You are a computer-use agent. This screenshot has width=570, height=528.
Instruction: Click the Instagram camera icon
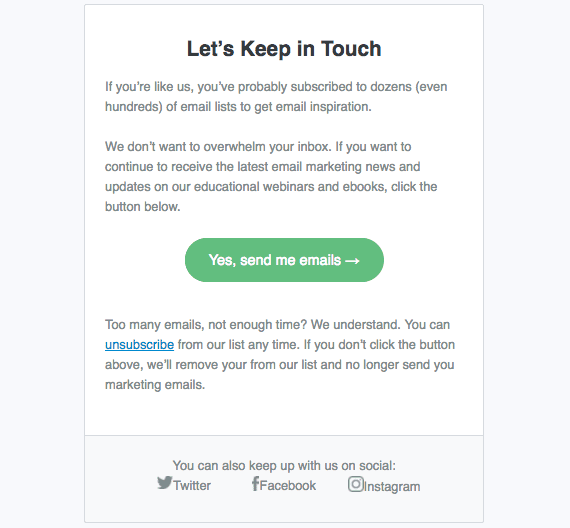356,484
